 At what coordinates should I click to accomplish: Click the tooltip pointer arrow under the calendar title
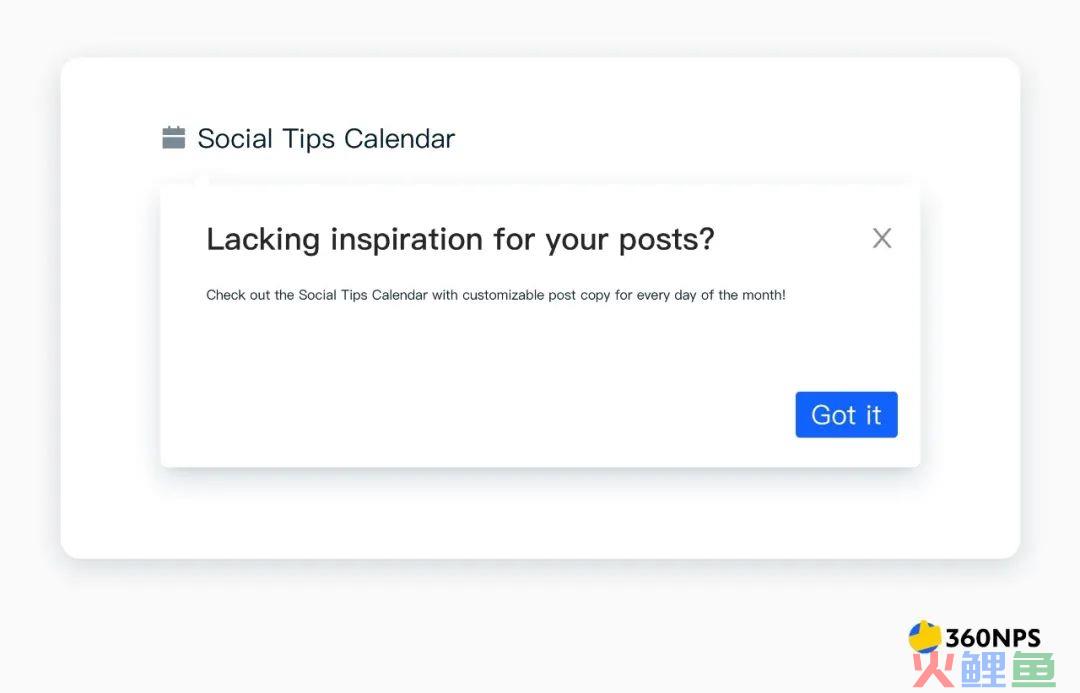(201, 178)
